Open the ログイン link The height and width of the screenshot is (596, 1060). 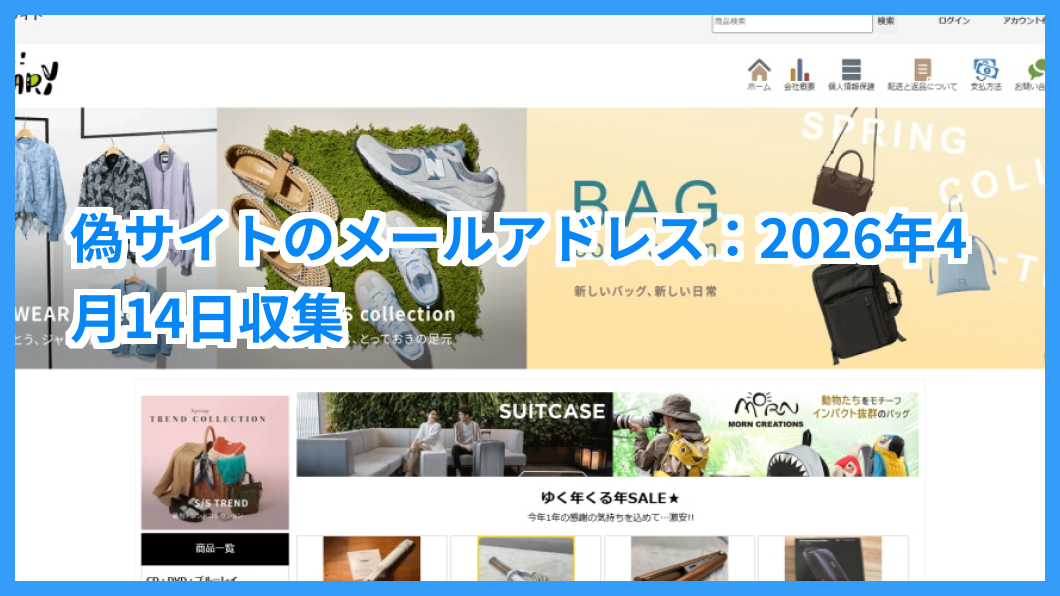(953, 21)
